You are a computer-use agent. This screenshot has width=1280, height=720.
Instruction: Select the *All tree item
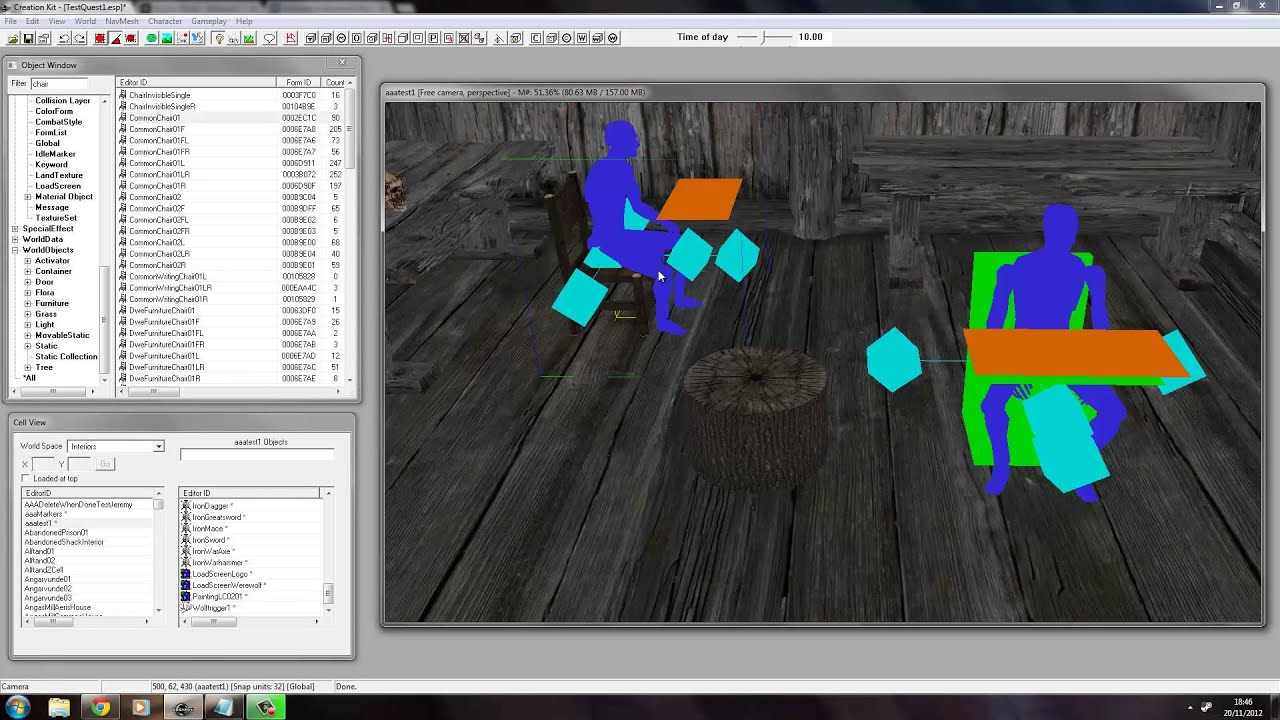(30, 378)
